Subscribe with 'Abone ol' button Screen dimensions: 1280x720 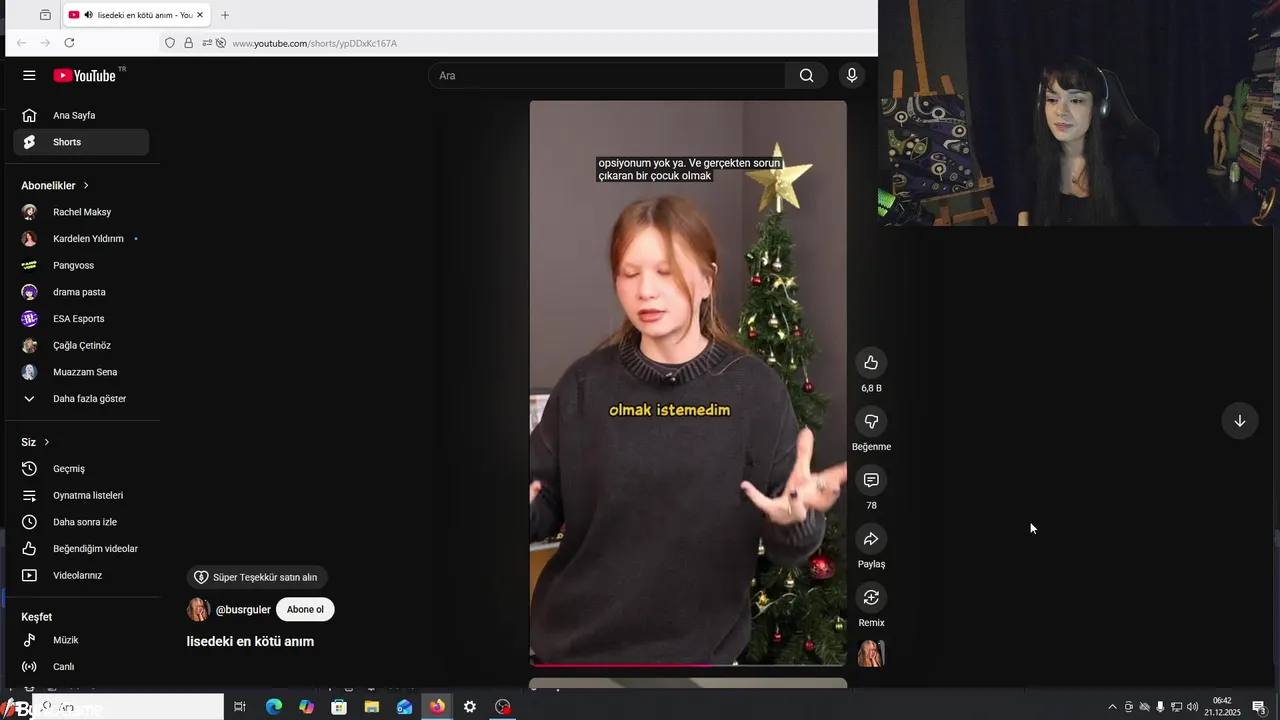[305, 609]
